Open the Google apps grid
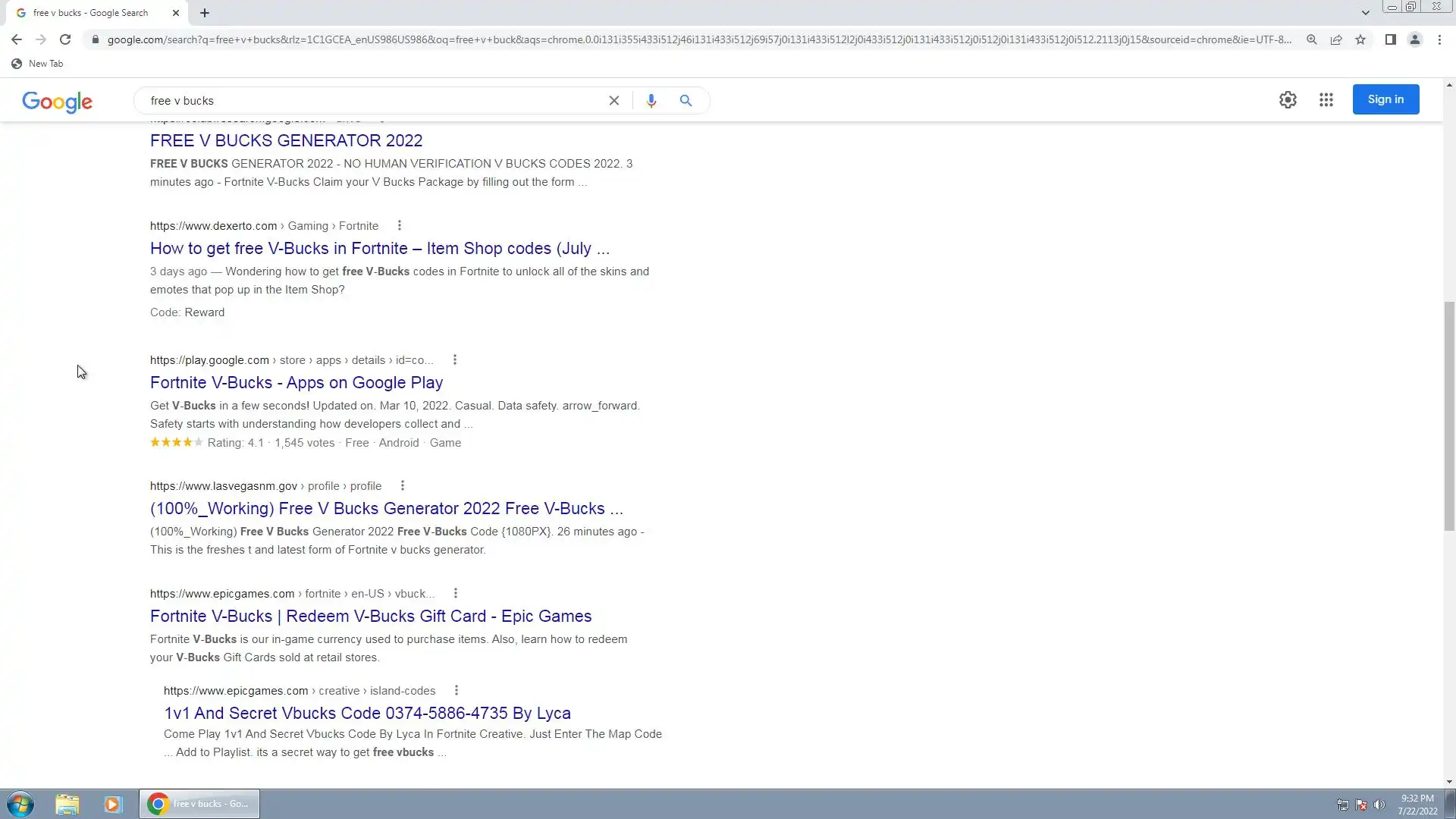This screenshot has width=1456, height=819. click(1326, 99)
